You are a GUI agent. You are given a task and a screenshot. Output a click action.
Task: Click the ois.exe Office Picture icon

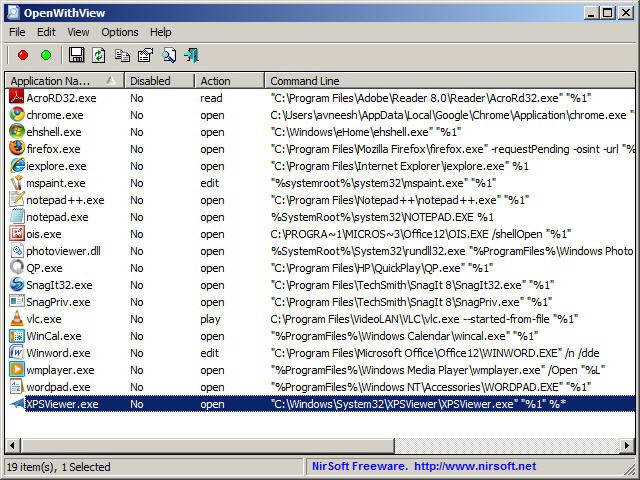(16, 233)
